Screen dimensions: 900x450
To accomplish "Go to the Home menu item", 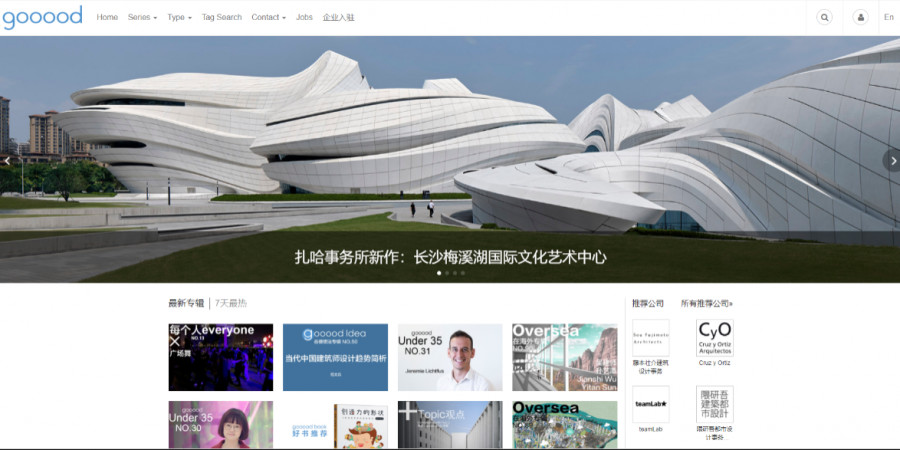I will (x=107, y=17).
